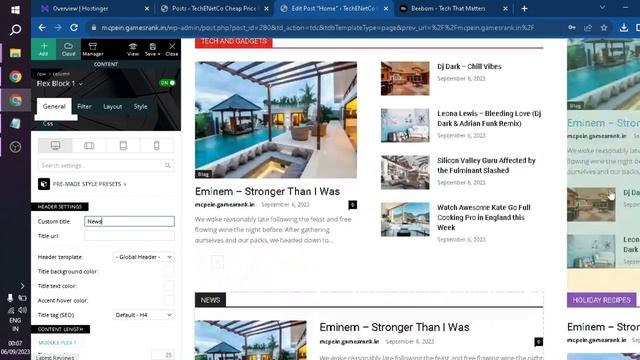Open the Css tab

pyautogui.click(x=48, y=123)
